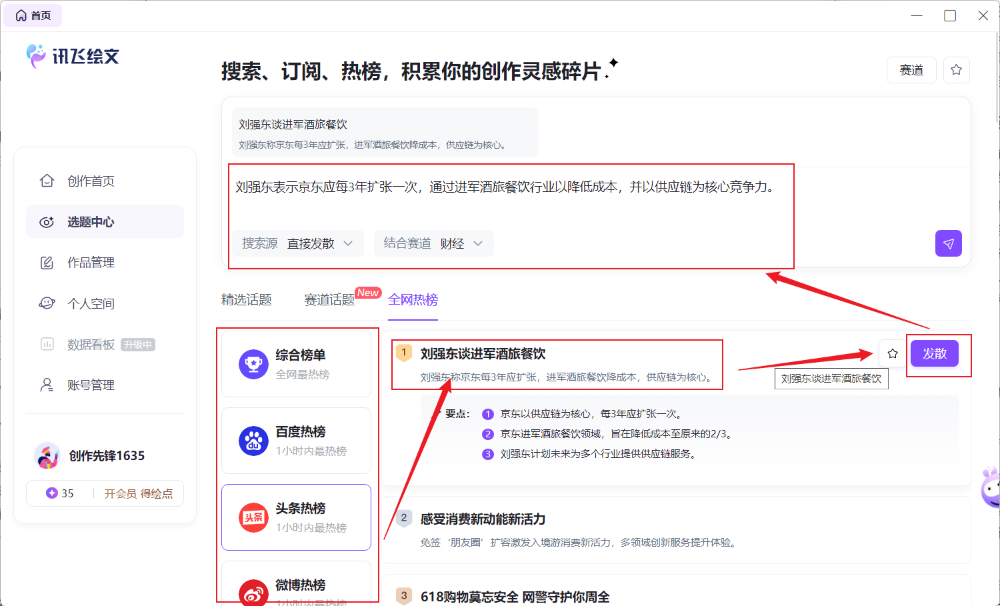Click key point 京东以供应链为核心，每3年应扩张一次
The width and height of the screenshot is (1000, 606).
[x=591, y=414]
